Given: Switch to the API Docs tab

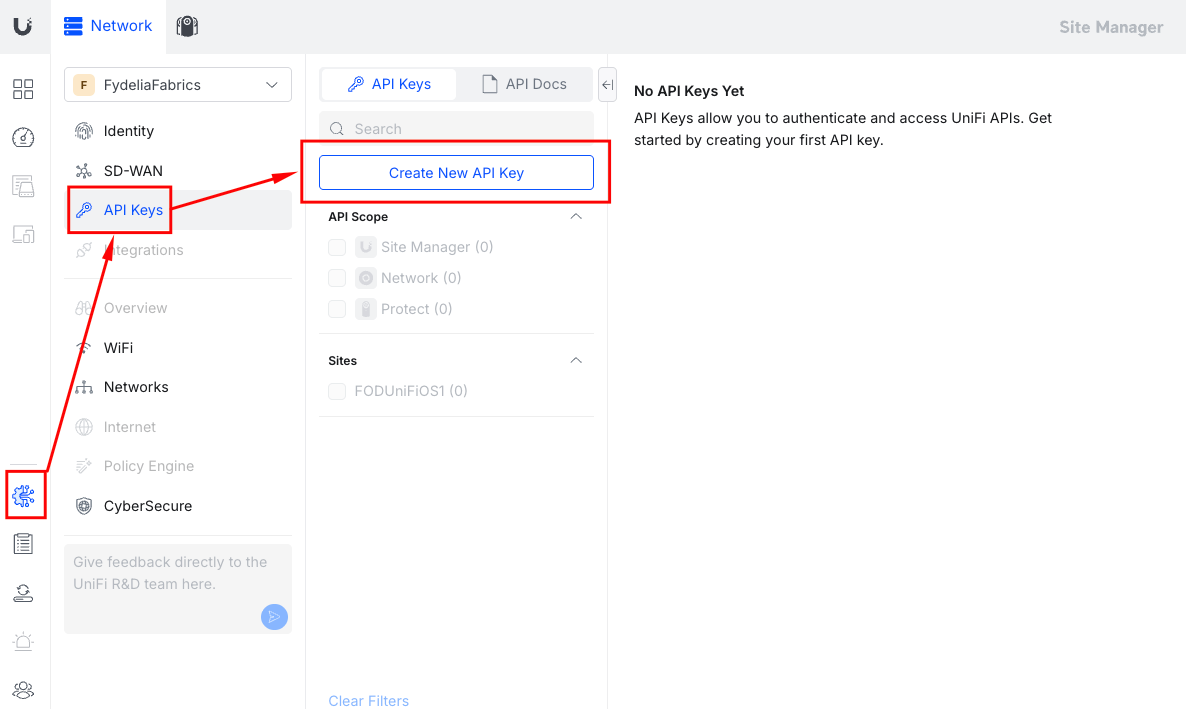Looking at the screenshot, I should click(x=524, y=84).
